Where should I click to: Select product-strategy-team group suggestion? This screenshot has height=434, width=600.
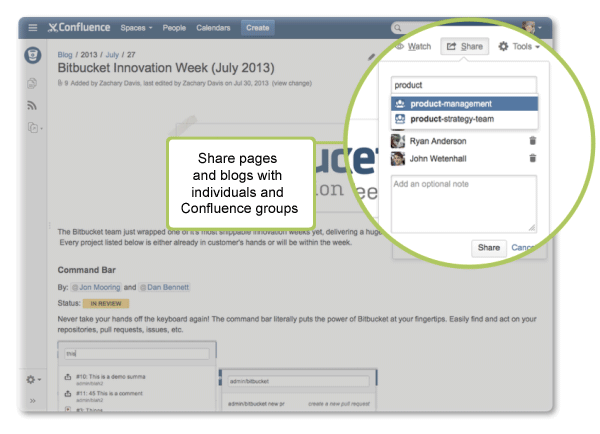pos(464,119)
